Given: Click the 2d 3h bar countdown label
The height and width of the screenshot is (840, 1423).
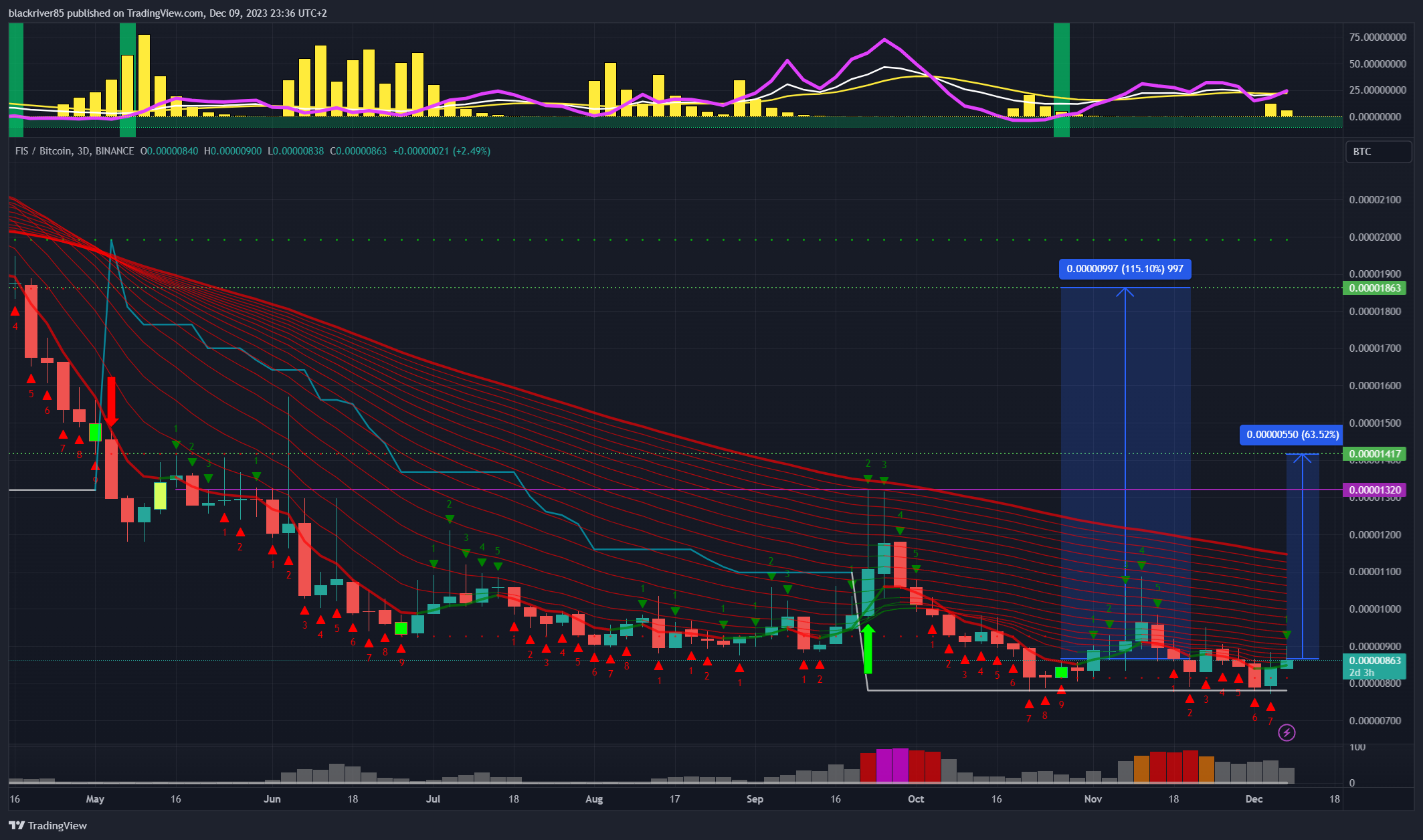Looking at the screenshot, I should pyautogui.click(x=1361, y=673).
